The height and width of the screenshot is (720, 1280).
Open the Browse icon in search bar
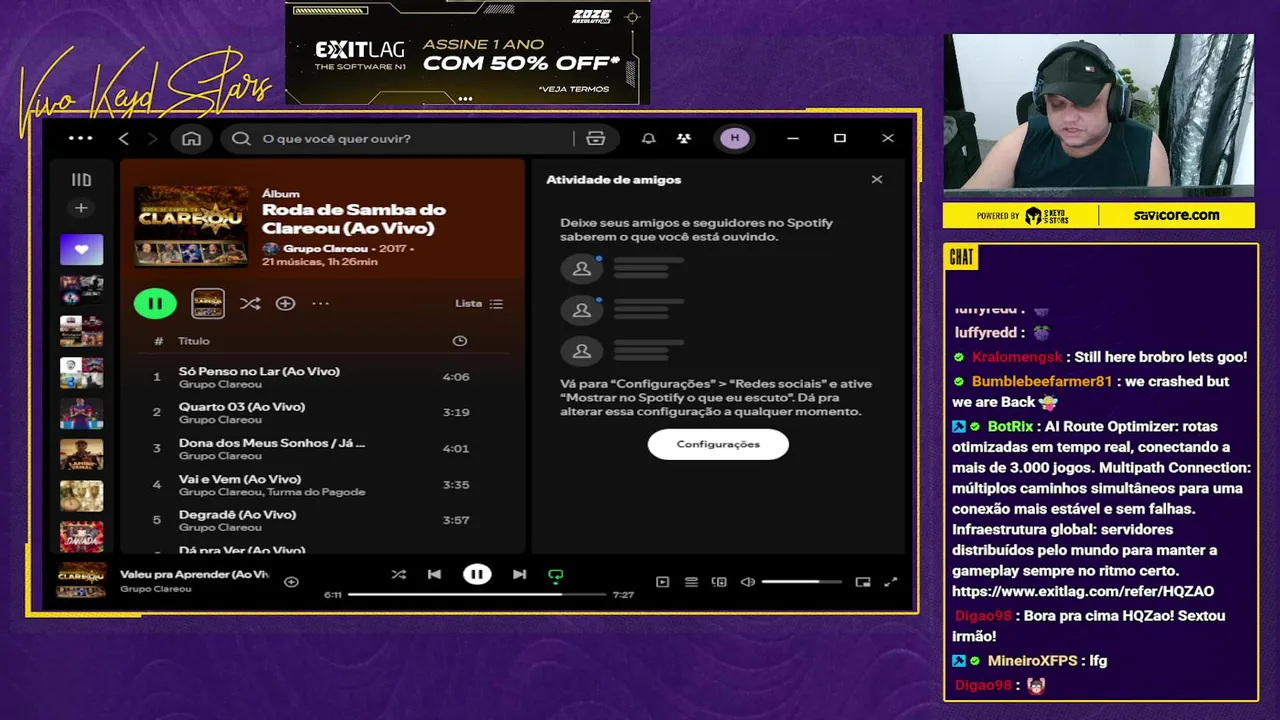pyautogui.click(x=596, y=139)
